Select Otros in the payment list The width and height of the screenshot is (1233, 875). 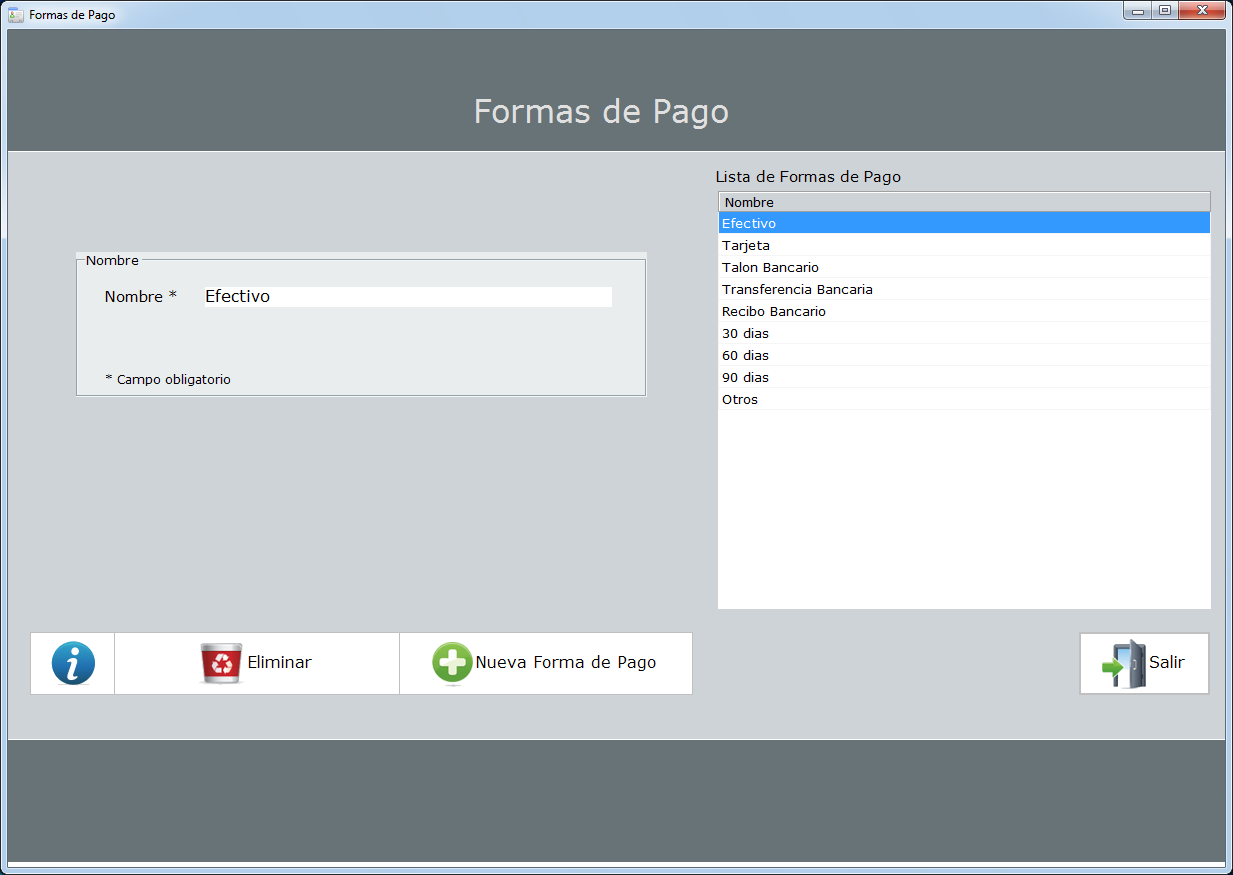[x=963, y=399]
